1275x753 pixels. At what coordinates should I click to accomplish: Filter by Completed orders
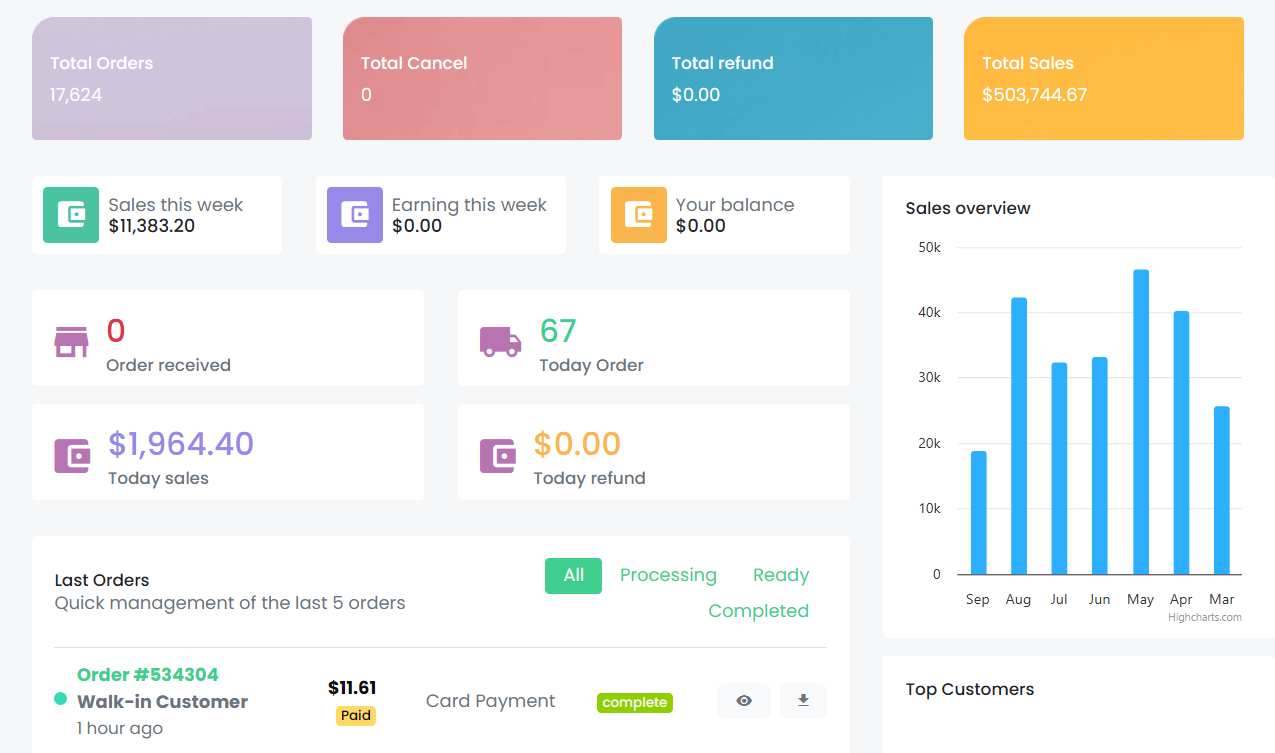point(758,611)
